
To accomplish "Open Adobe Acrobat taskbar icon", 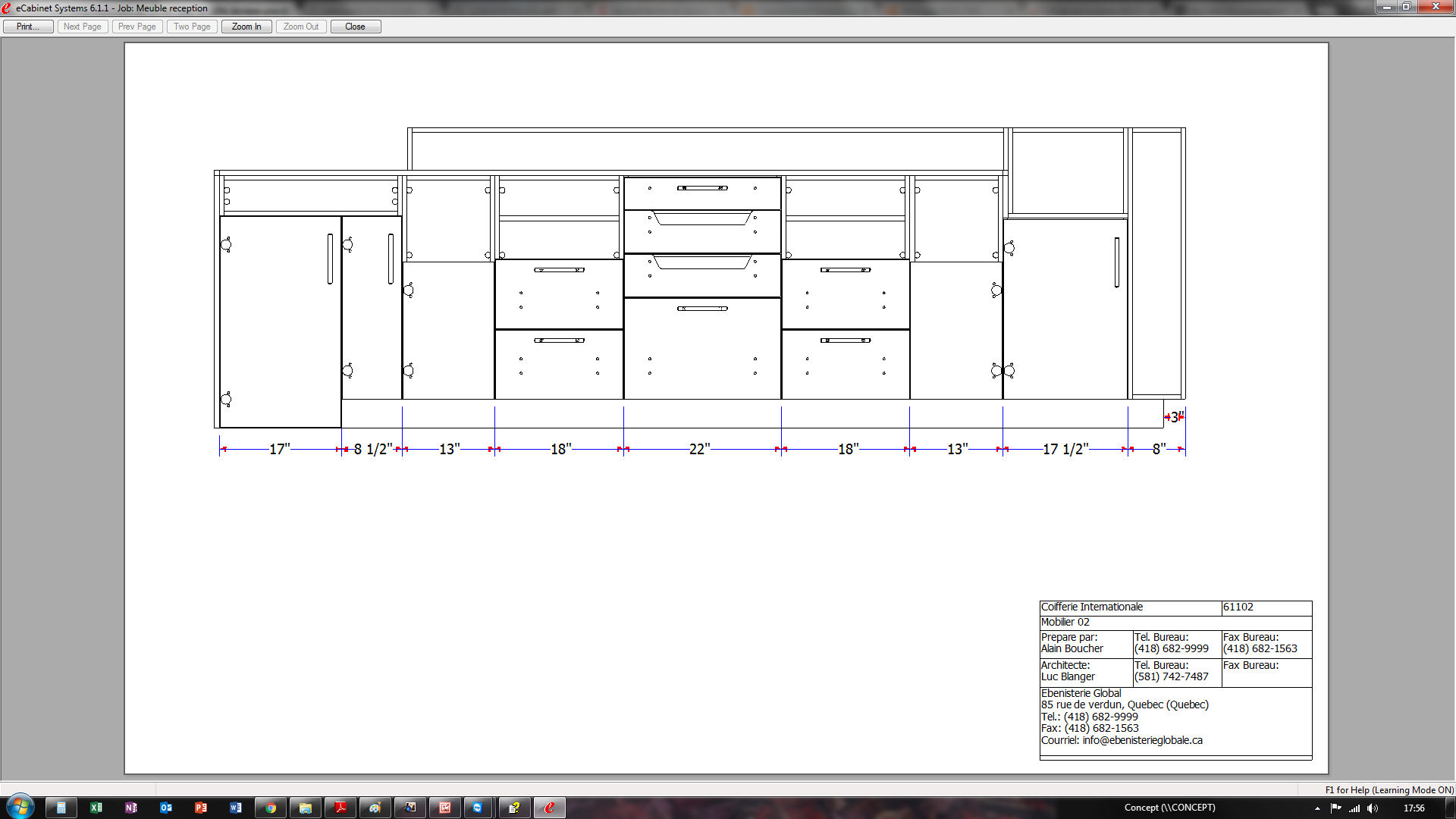I will coord(340,808).
